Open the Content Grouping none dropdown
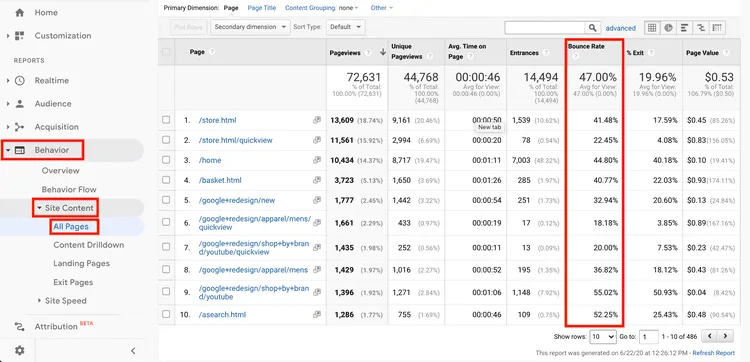 (x=348, y=8)
